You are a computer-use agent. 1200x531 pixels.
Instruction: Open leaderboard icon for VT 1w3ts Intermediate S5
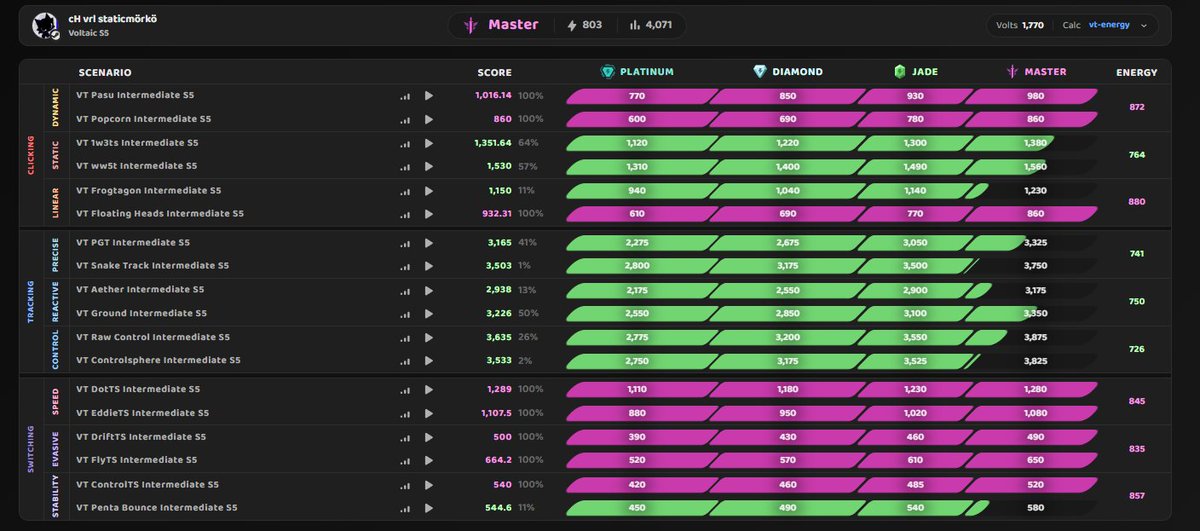click(405, 143)
